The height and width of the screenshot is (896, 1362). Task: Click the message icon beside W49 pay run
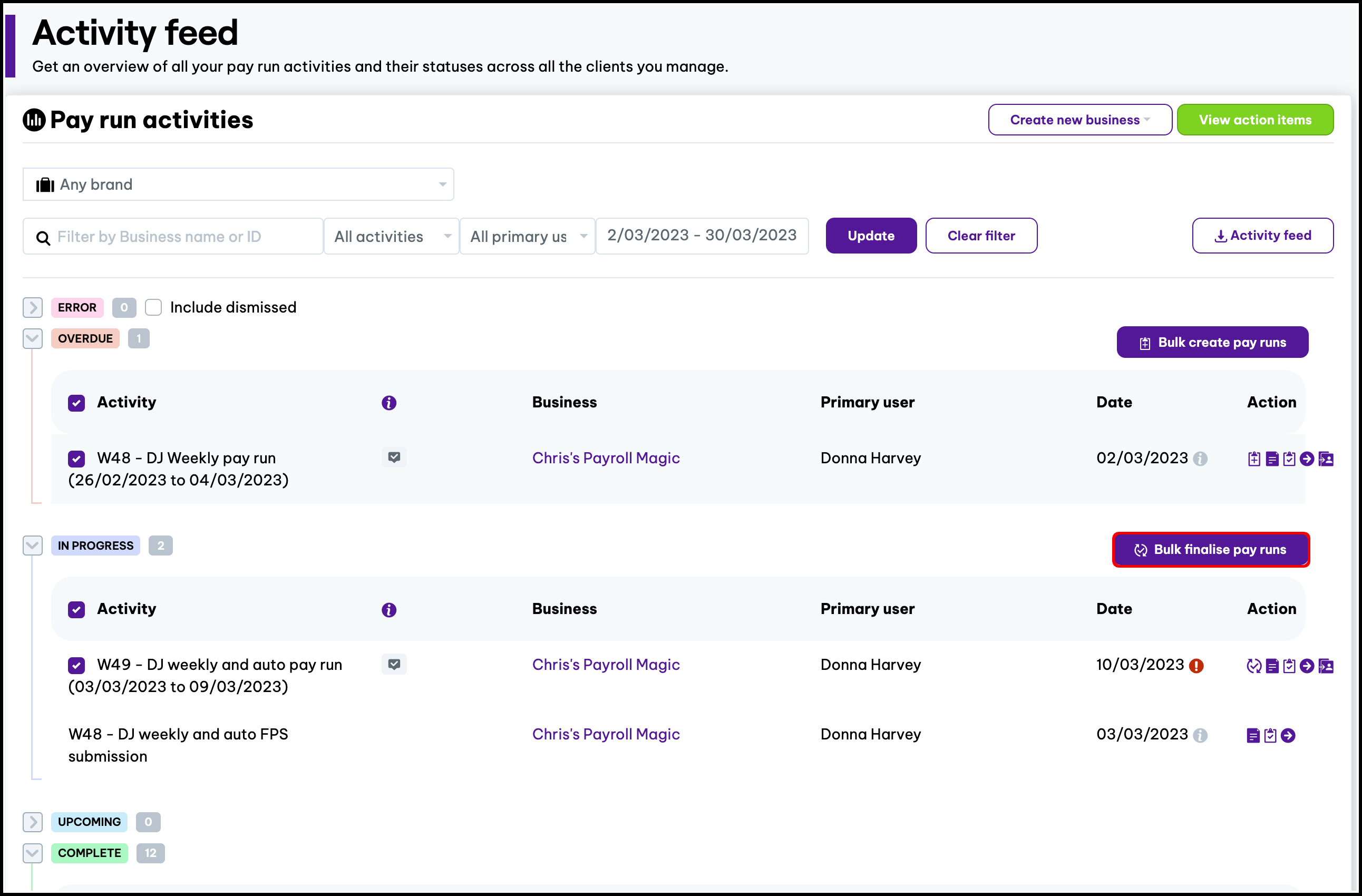[x=394, y=664]
